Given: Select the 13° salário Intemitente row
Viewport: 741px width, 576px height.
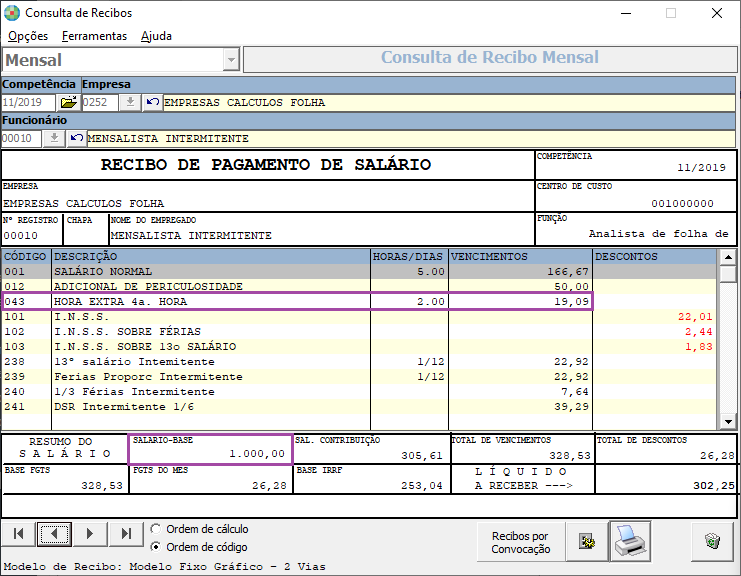Looking at the screenshot, I should click(x=359, y=361).
